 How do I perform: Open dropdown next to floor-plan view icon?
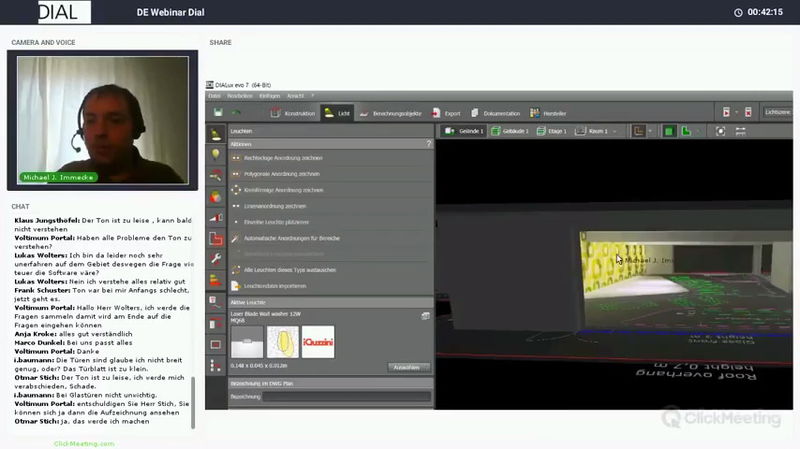click(x=652, y=131)
